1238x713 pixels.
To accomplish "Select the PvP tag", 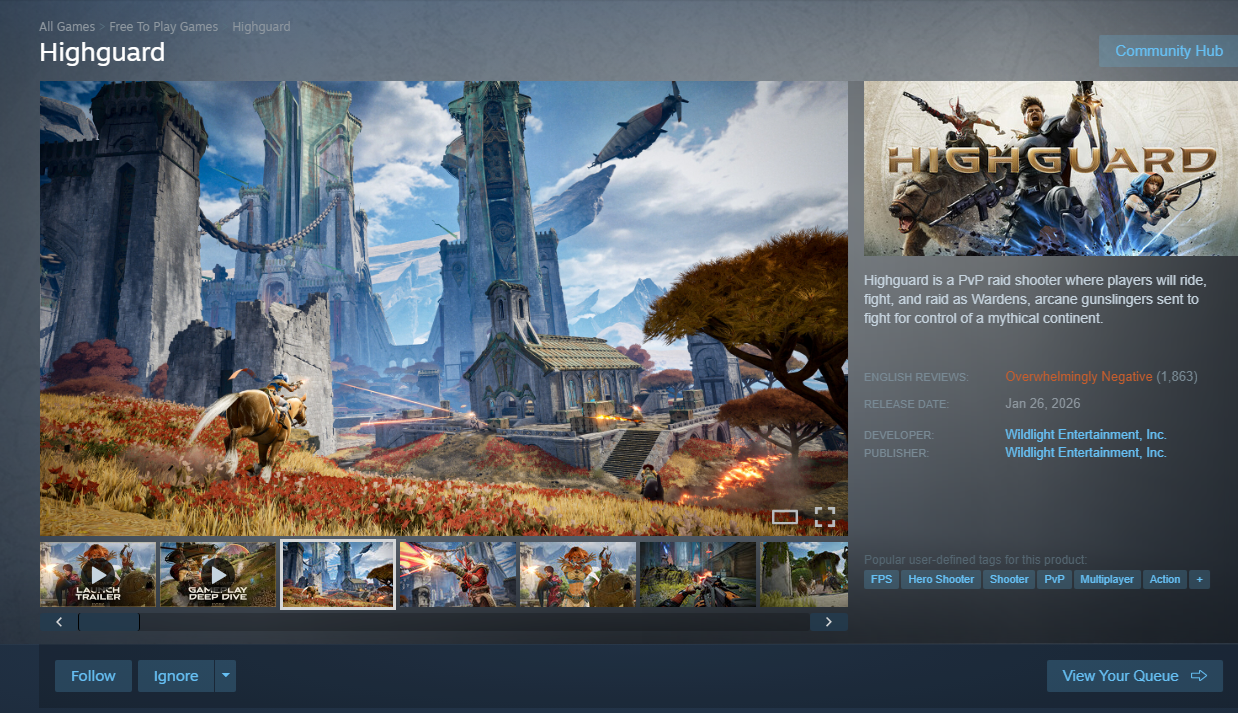I will tap(1054, 579).
